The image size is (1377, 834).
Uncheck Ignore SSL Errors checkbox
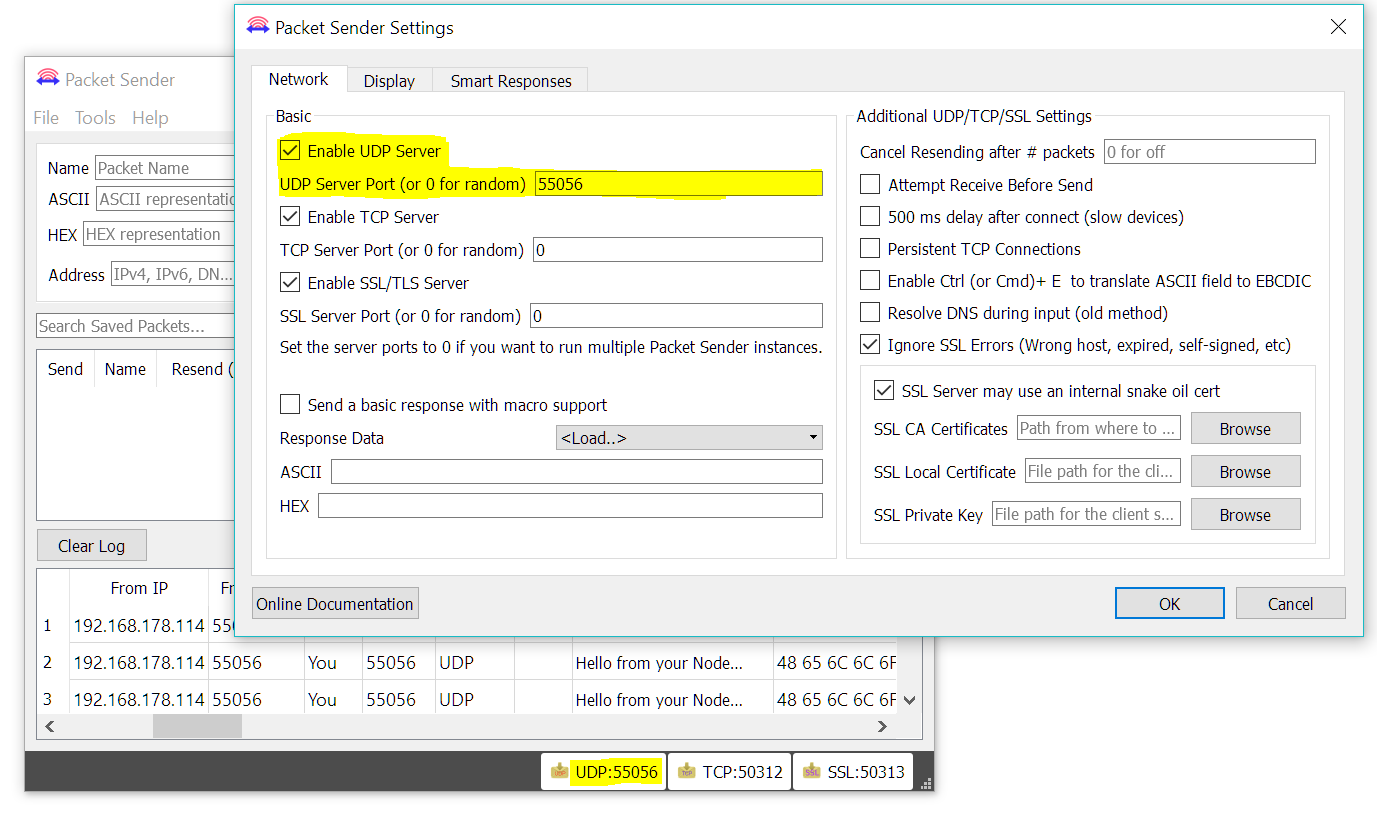(x=870, y=345)
